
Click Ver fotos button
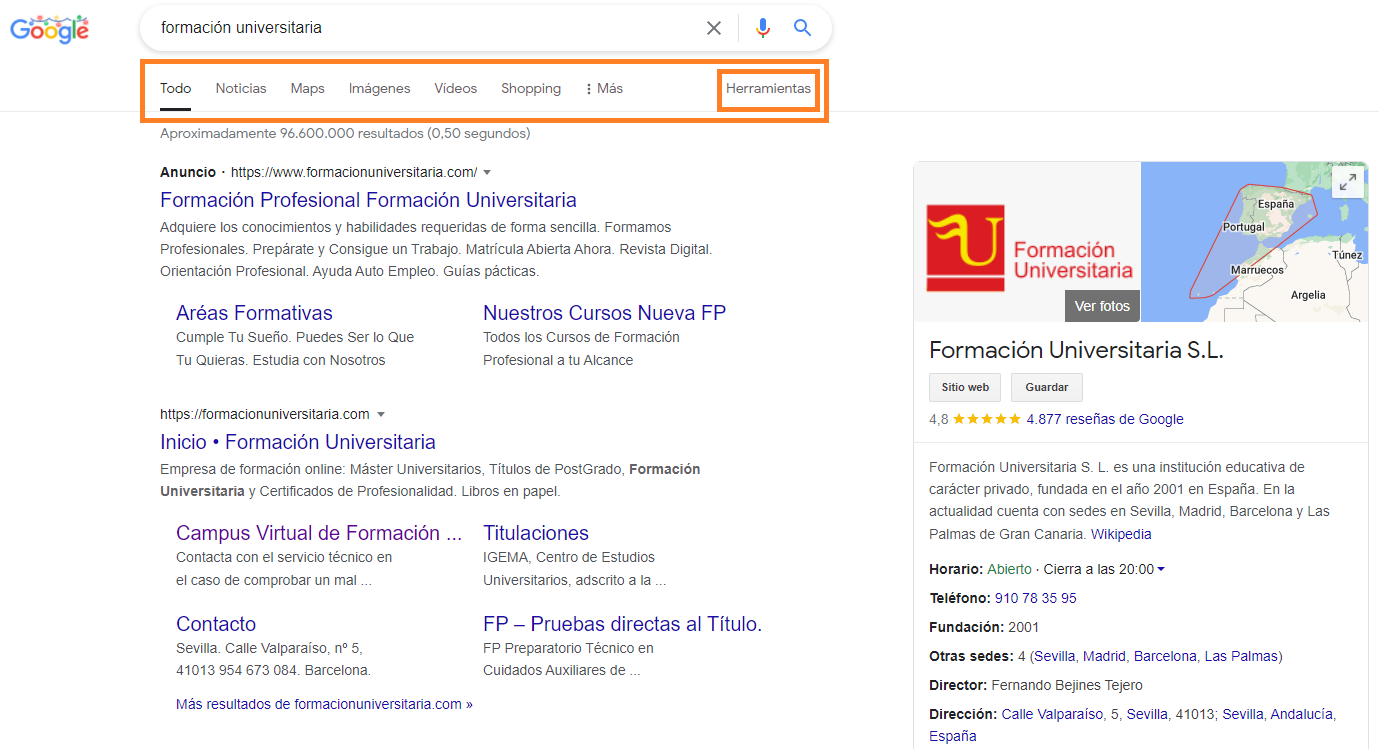1102,306
